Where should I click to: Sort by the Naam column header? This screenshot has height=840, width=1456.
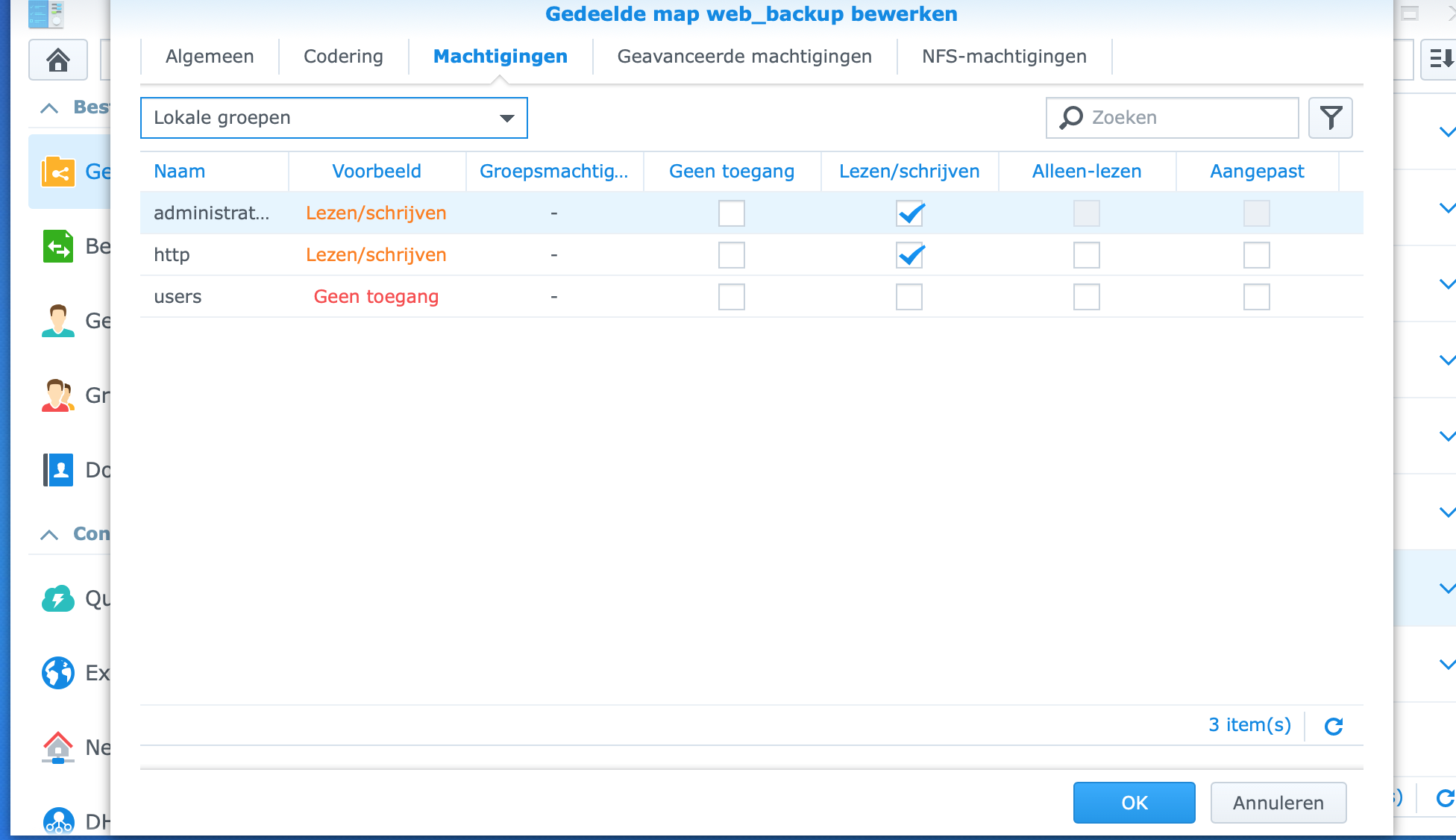(x=214, y=172)
